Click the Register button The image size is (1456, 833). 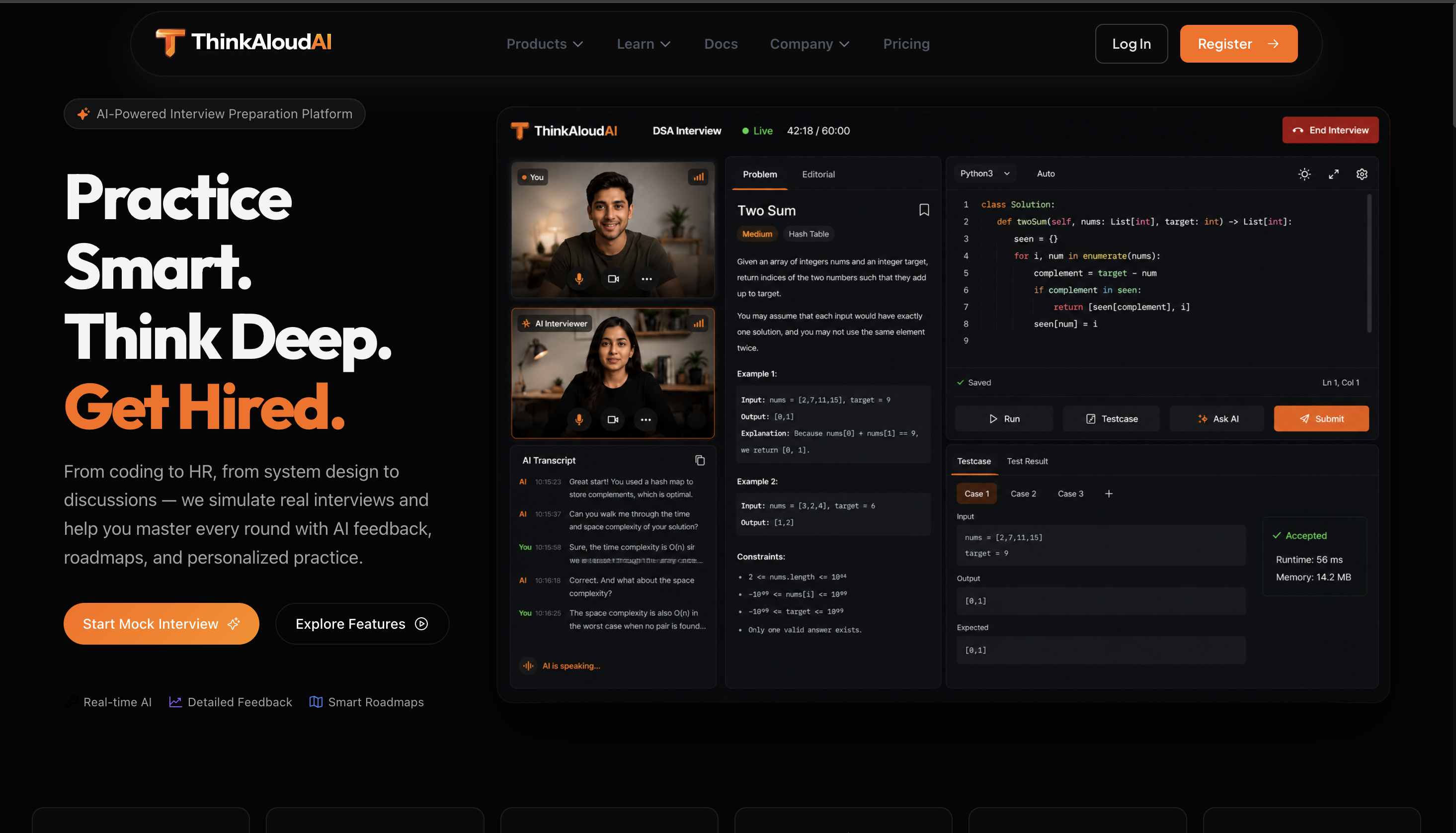tap(1238, 43)
